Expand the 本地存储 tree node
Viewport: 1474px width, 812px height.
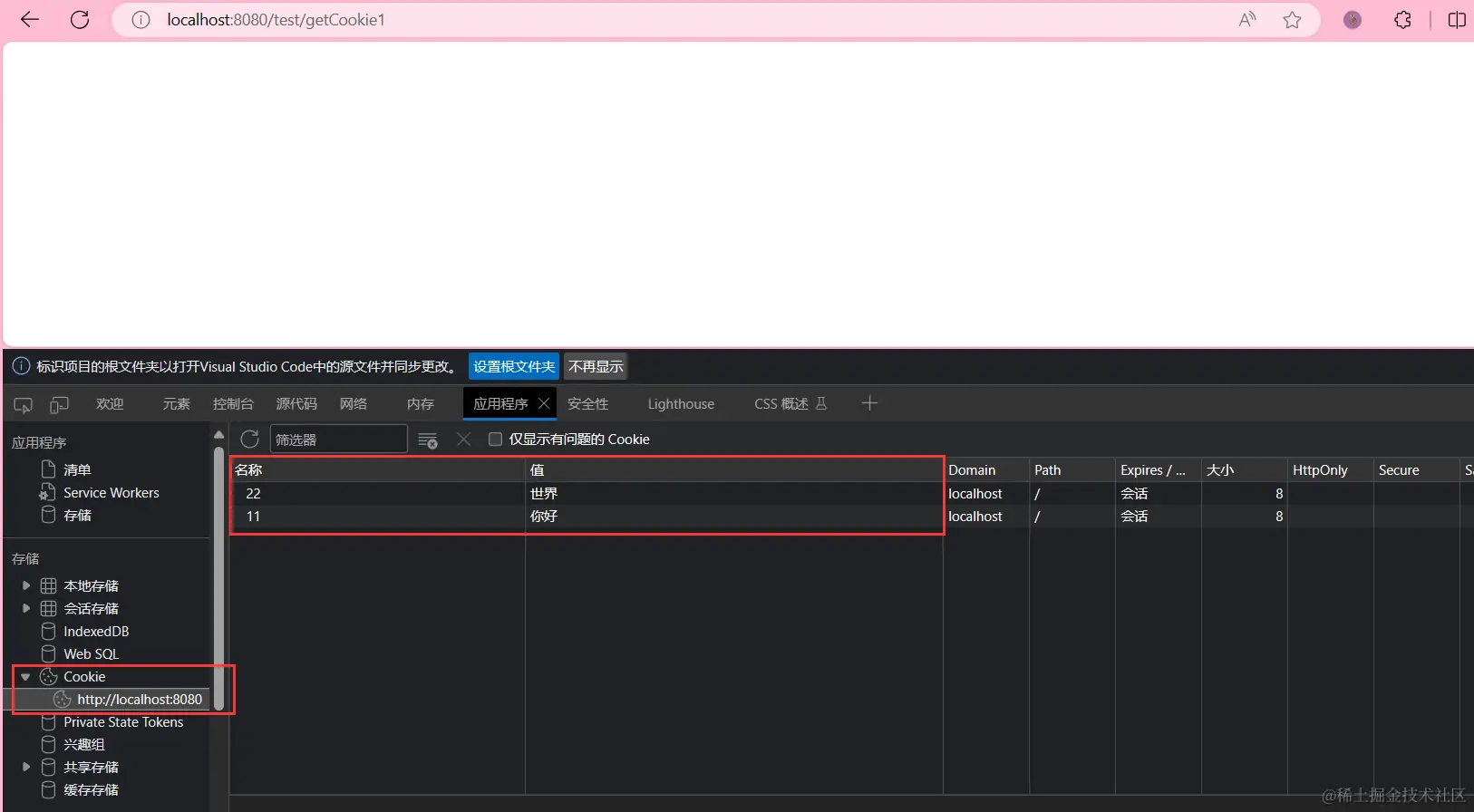tap(26, 585)
